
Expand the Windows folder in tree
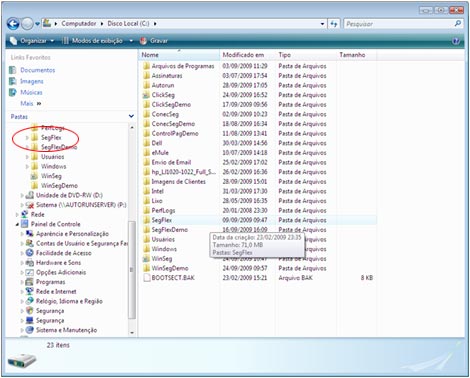tap(27, 166)
